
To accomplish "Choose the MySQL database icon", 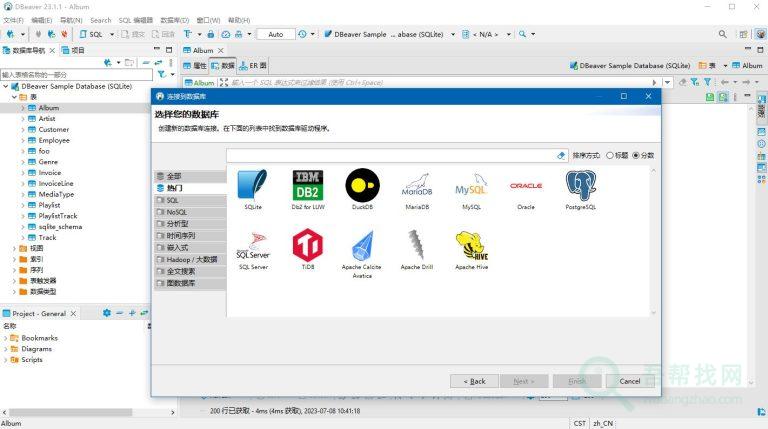I will [x=471, y=186].
